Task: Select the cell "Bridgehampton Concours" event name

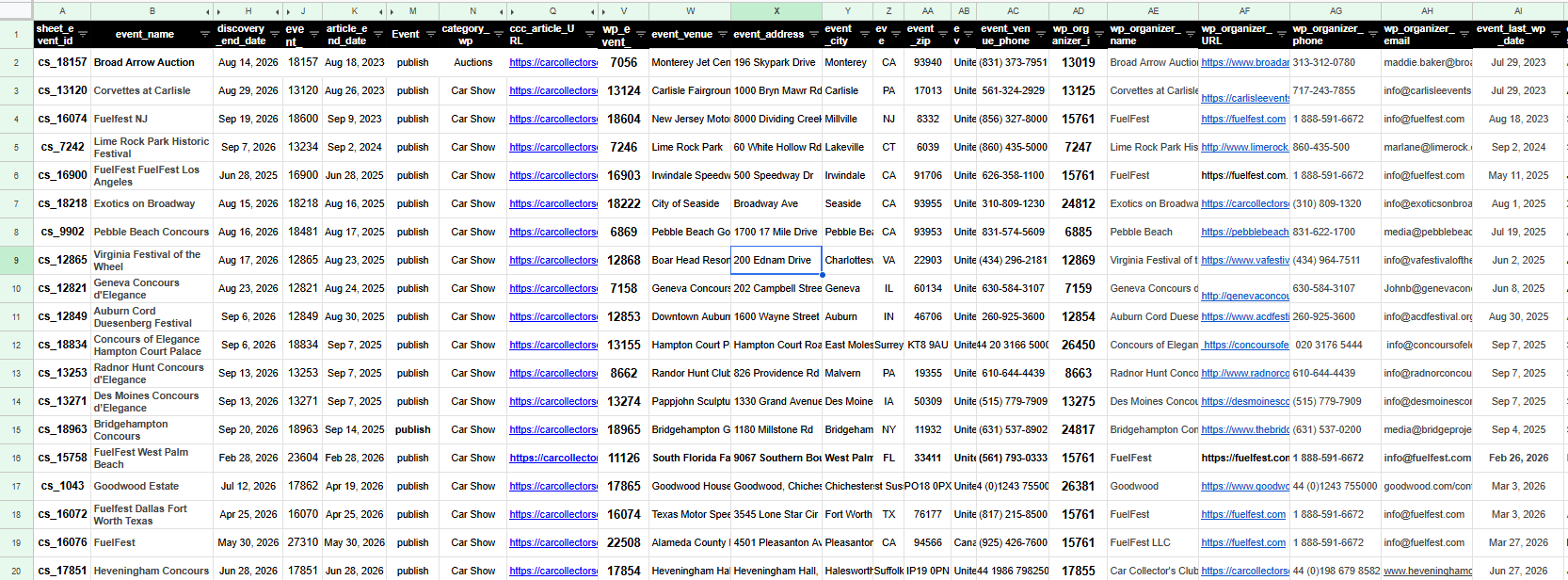Action: coord(152,429)
